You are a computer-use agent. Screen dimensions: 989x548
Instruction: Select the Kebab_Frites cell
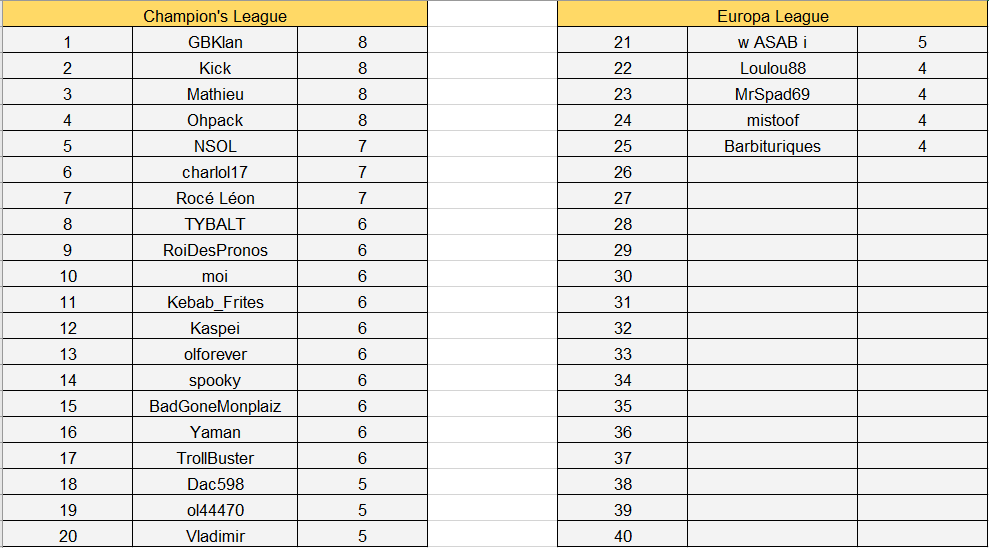215,302
